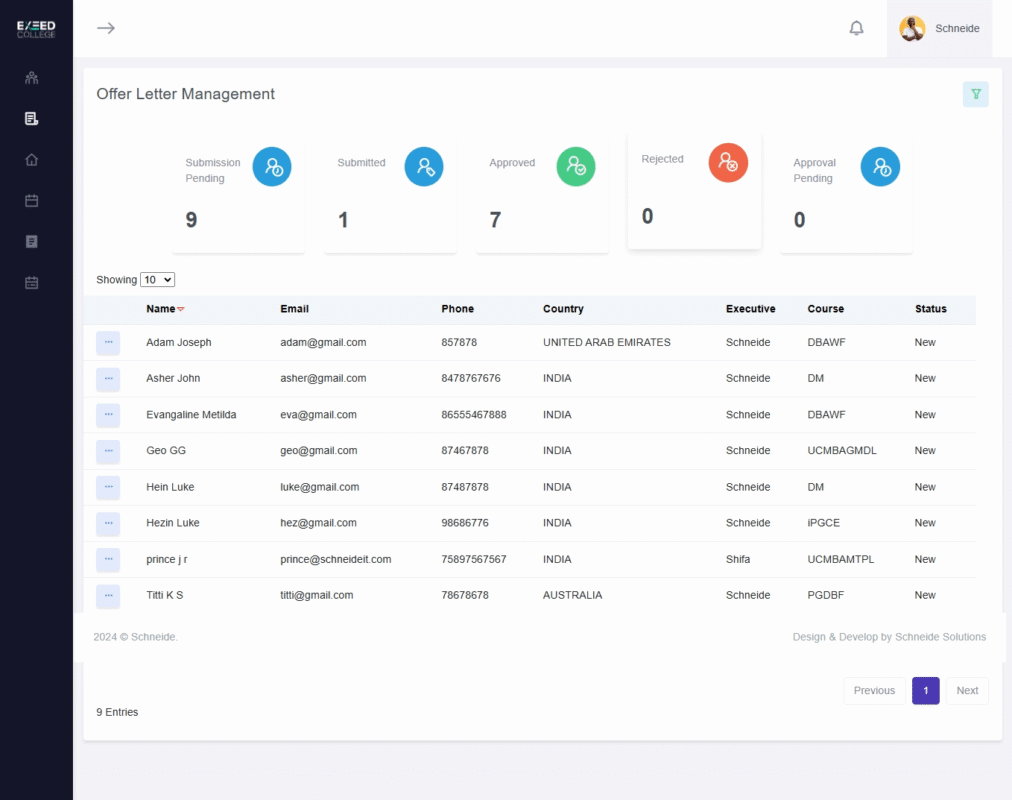Click the Submitted card icon

[424, 167]
